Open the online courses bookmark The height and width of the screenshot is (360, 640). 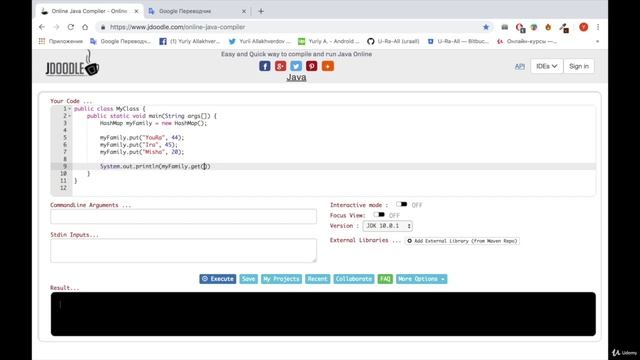coord(527,41)
